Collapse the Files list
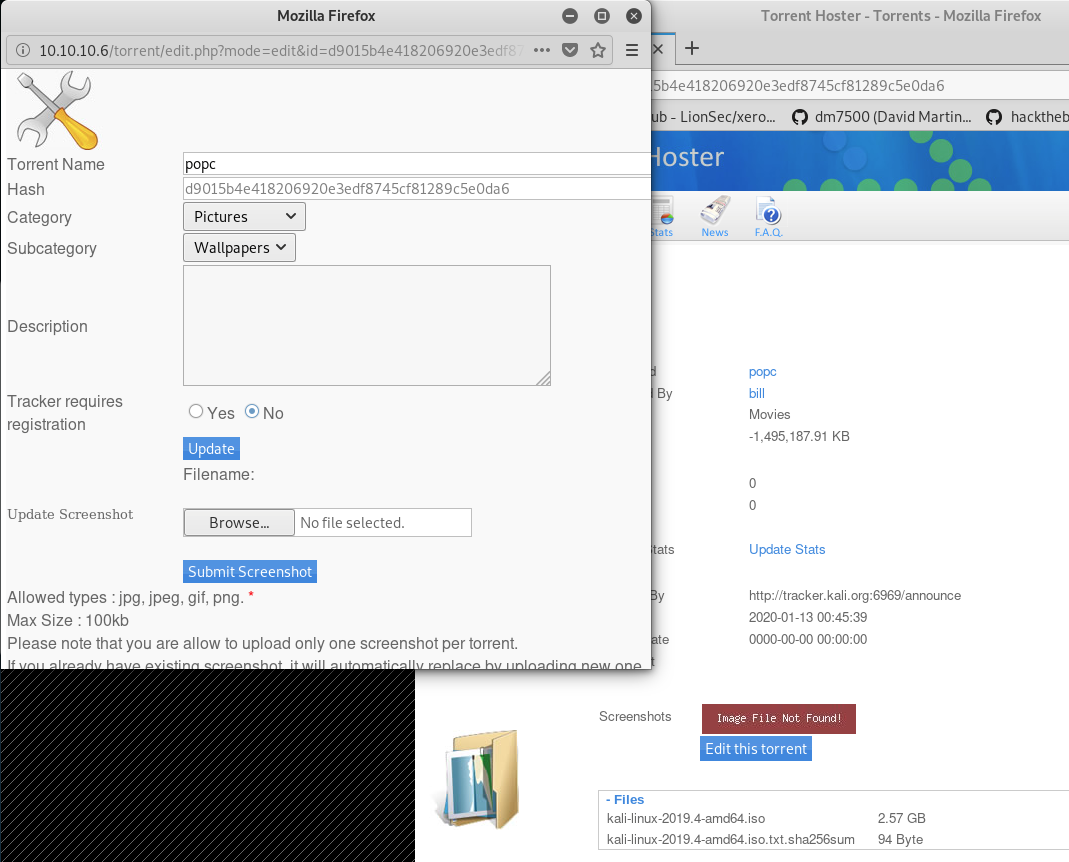This screenshot has width=1069, height=862. (x=625, y=799)
